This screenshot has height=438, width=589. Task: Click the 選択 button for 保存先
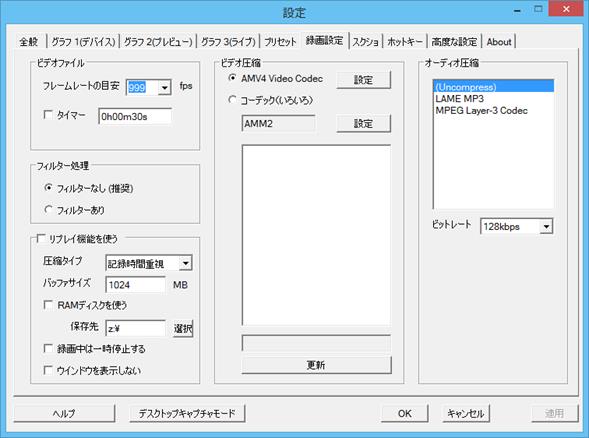click(x=183, y=329)
